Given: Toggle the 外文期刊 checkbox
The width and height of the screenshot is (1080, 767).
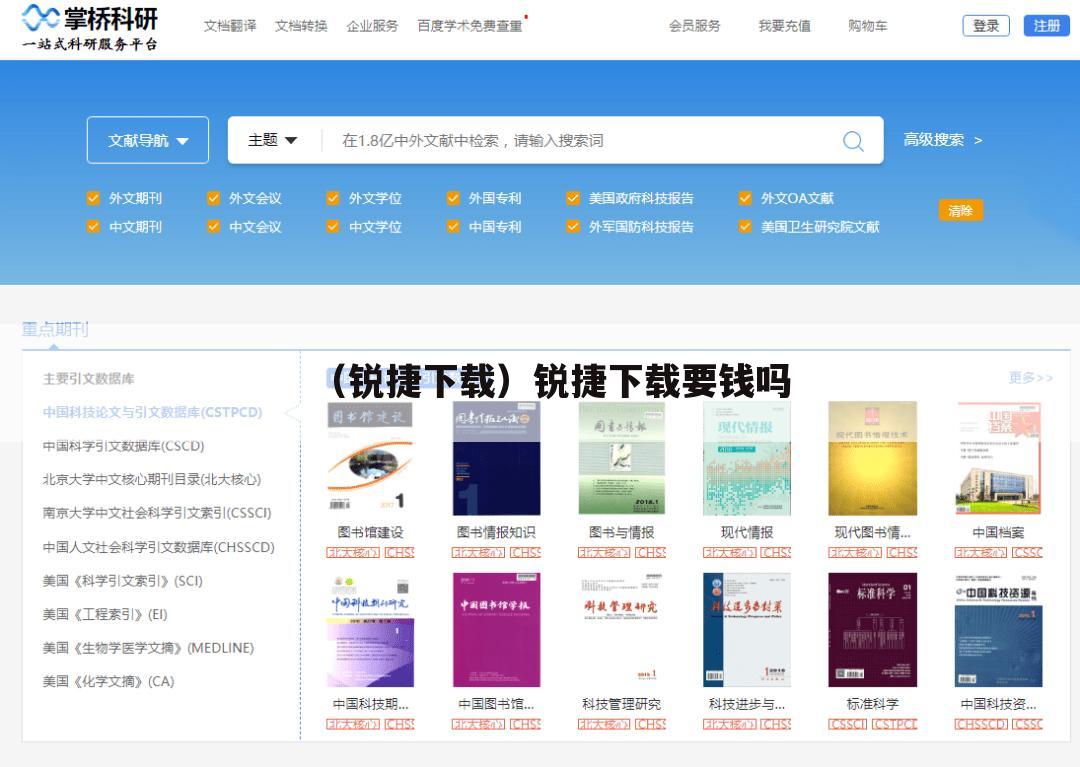Looking at the screenshot, I should 94,198.
